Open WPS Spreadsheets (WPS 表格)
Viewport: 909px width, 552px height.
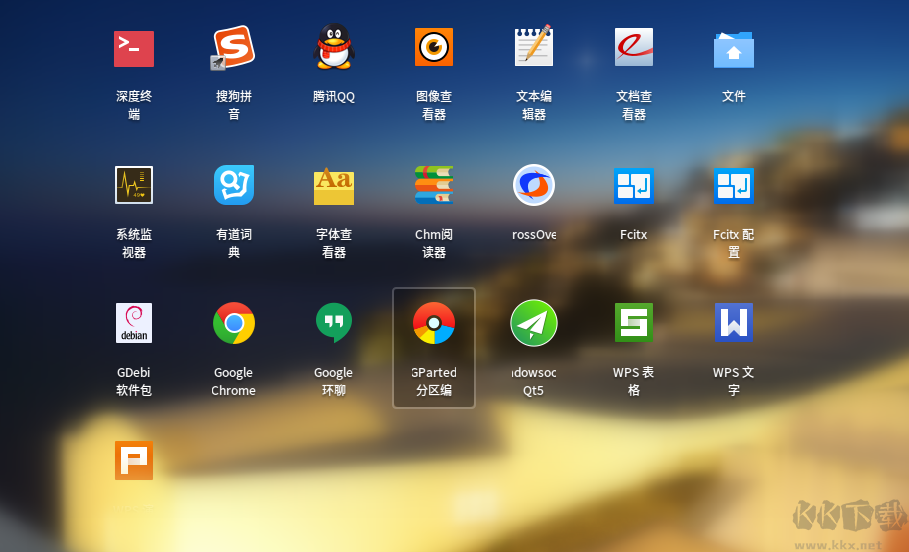point(634,324)
